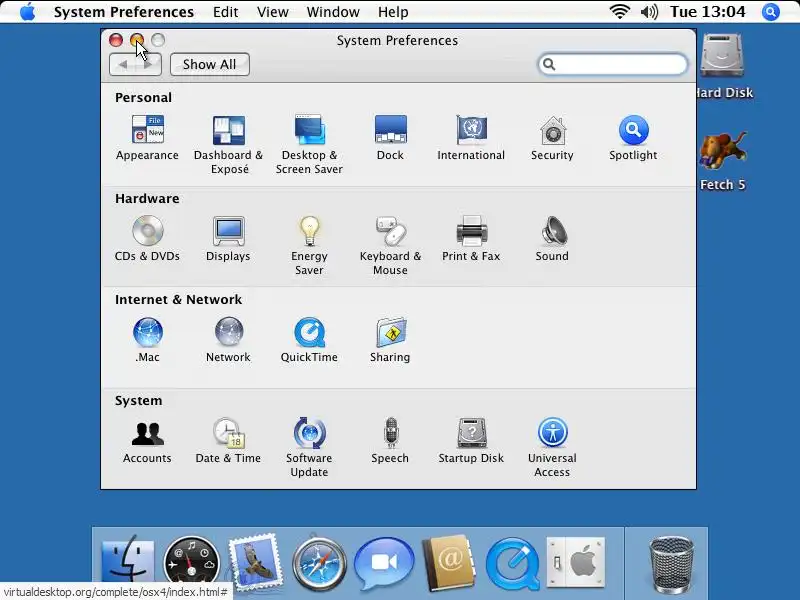Click the Wi-Fi status icon in menu bar
The height and width of the screenshot is (600, 800).
(x=619, y=11)
